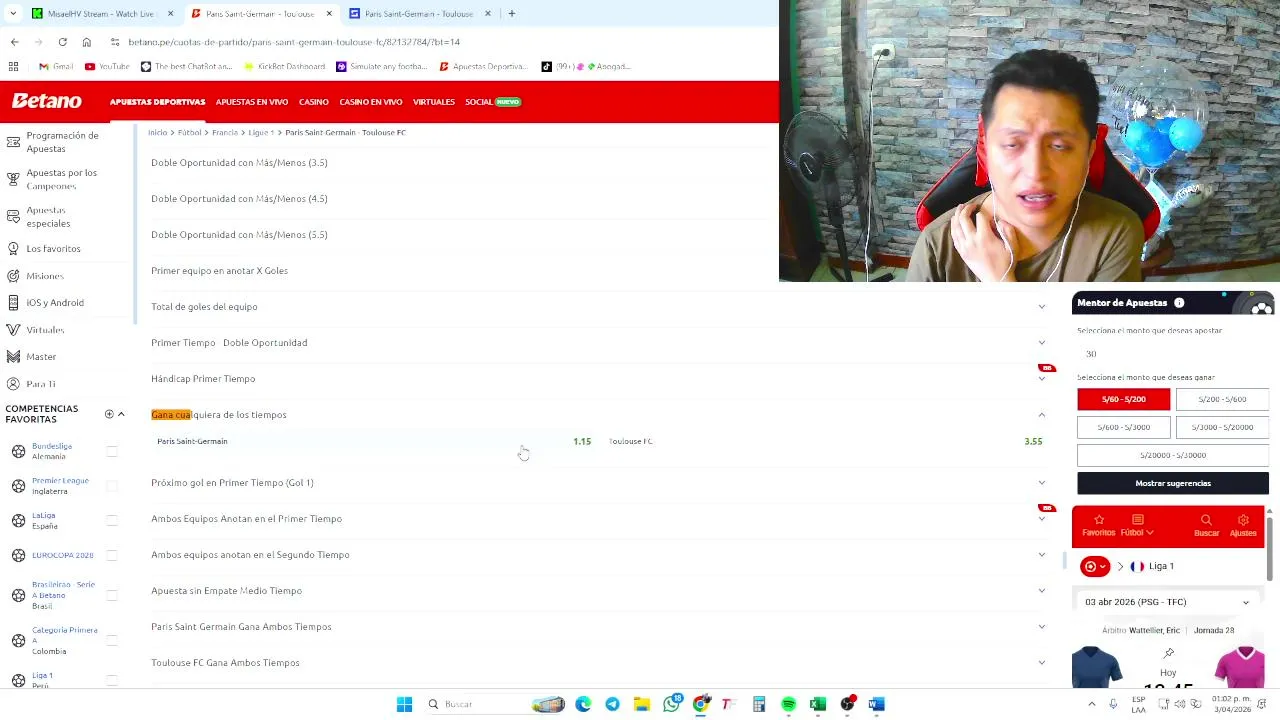This screenshot has height=720, width=1280.
Task: Open Programación de Apuestas sidebar icon
Action: (x=13, y=142)
